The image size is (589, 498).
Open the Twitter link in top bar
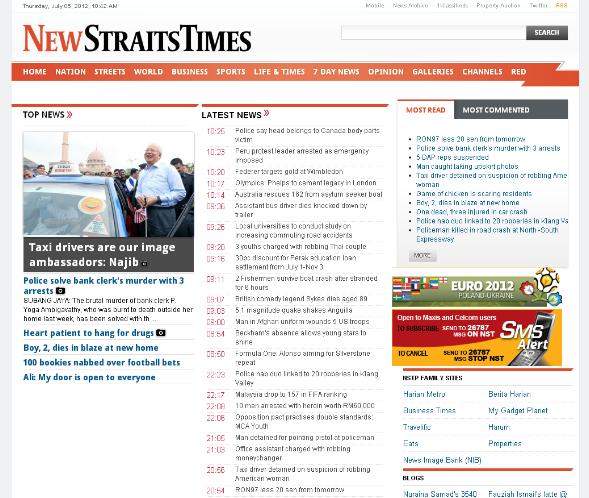point(538,6)
